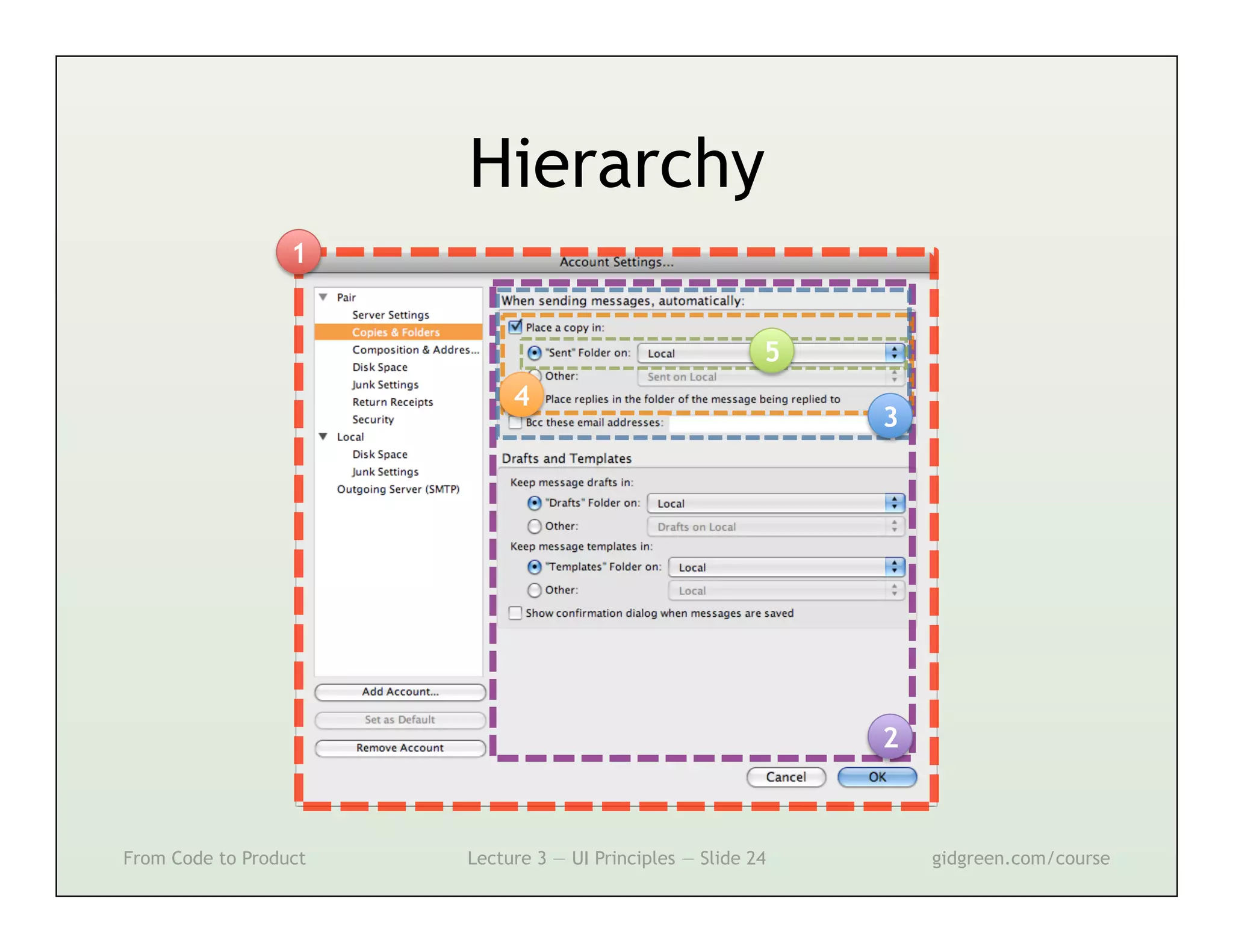Click "Keep message drafts in:" label

[x=571, y=483]
